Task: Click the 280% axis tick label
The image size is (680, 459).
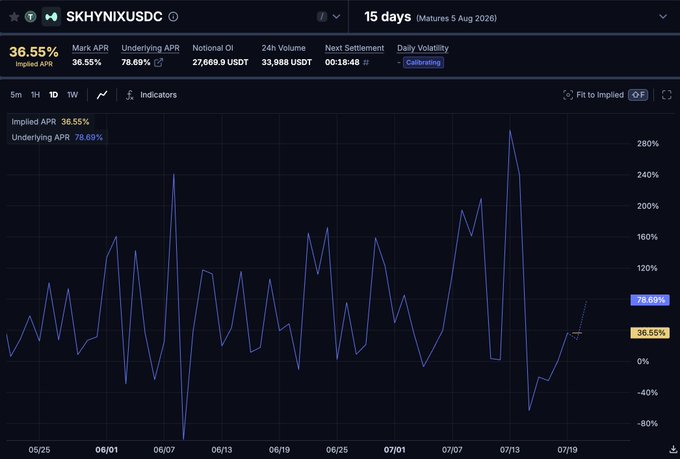Action: point(647,144)
